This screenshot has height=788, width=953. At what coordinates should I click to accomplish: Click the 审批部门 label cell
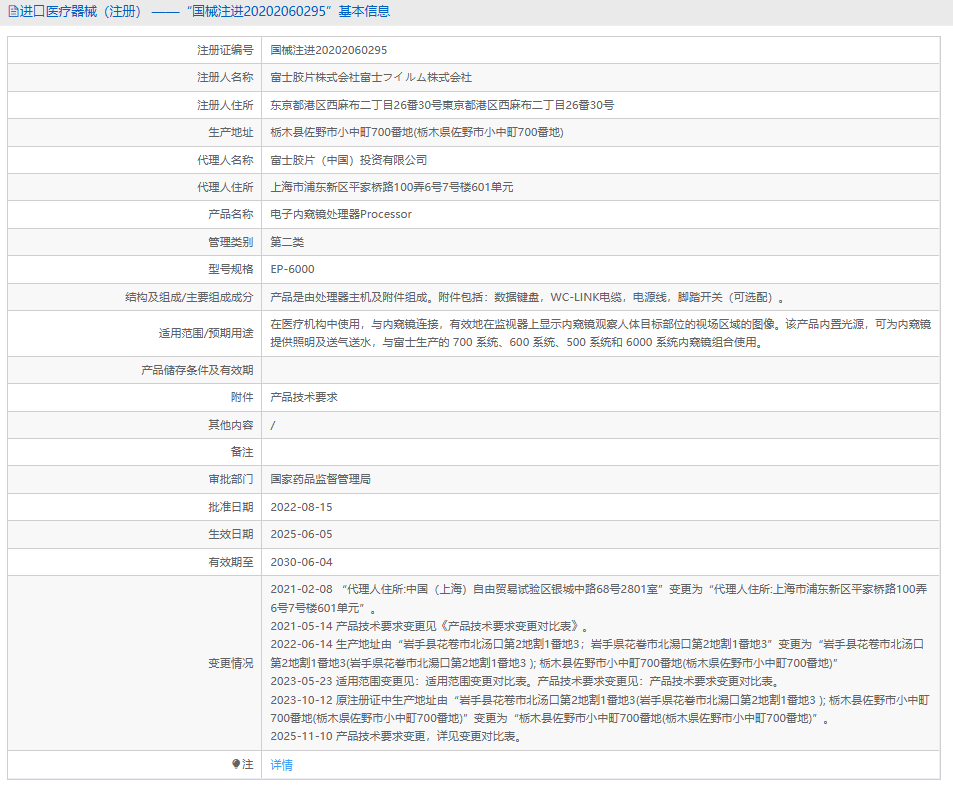click(x=134, y=479)
